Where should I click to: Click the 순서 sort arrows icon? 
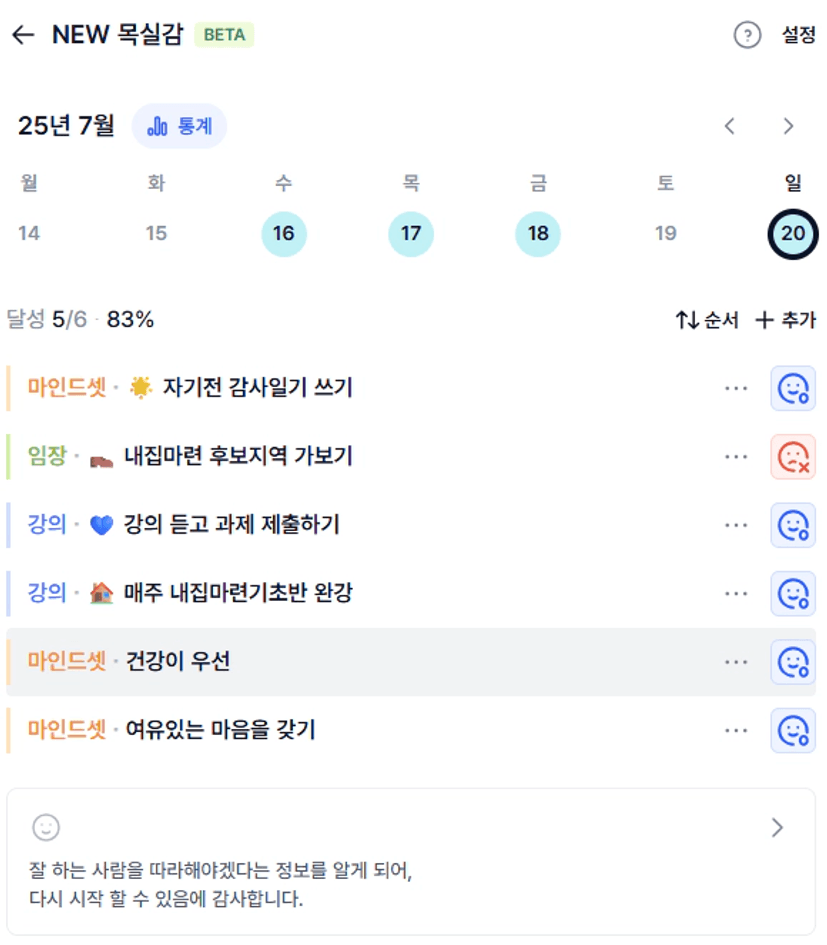687,319
